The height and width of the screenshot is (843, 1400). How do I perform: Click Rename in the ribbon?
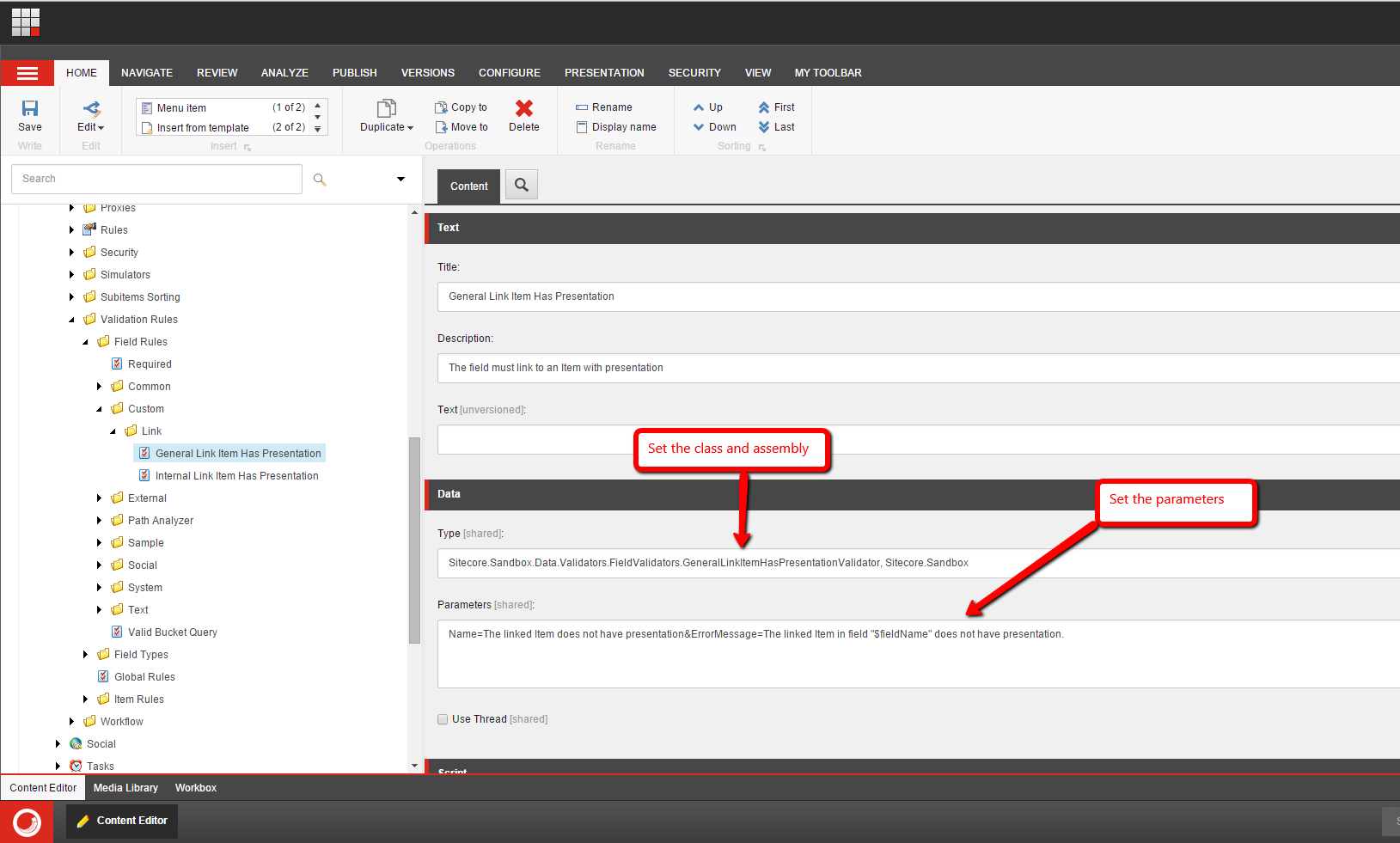pos(604,107)
